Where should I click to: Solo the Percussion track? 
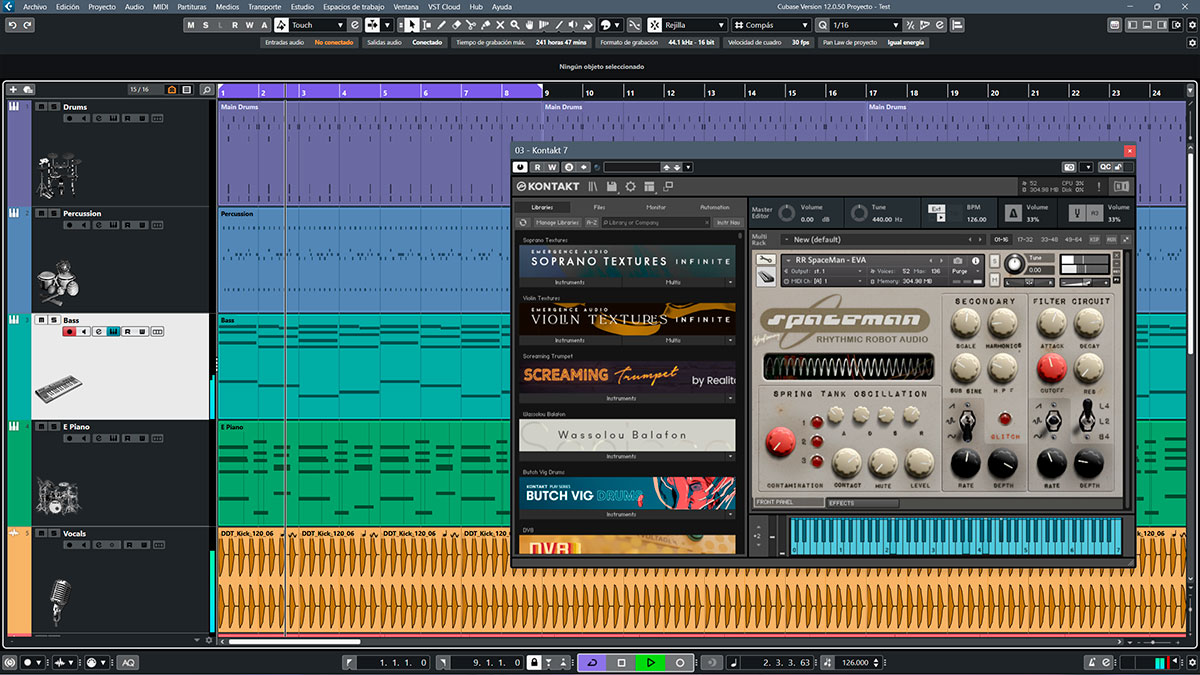[x=53, y=213]
